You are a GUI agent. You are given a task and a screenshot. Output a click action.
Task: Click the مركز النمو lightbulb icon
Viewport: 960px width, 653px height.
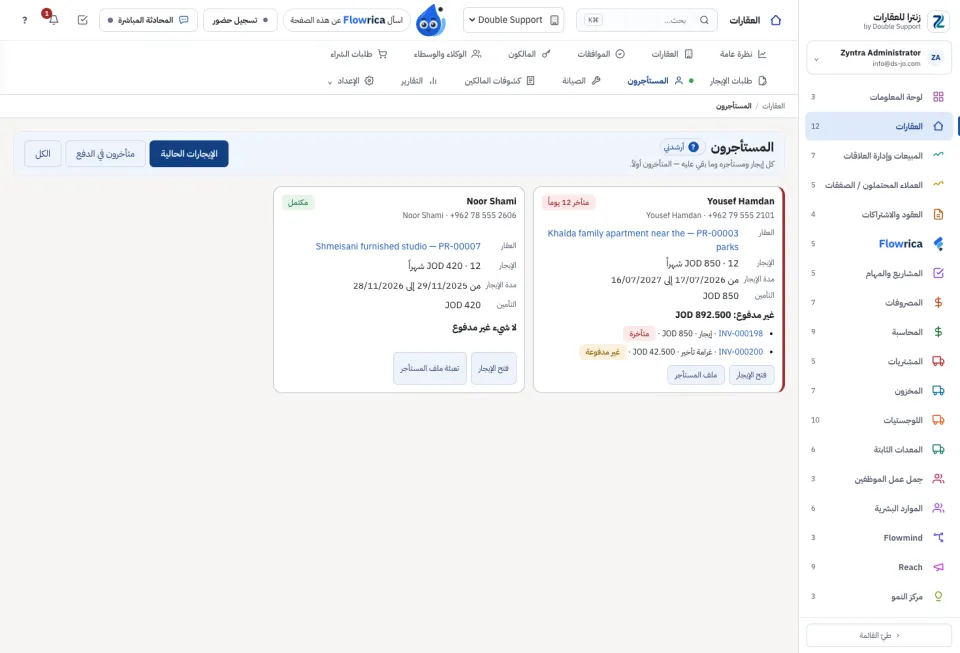pyautogui.click(x=938, y=596)
